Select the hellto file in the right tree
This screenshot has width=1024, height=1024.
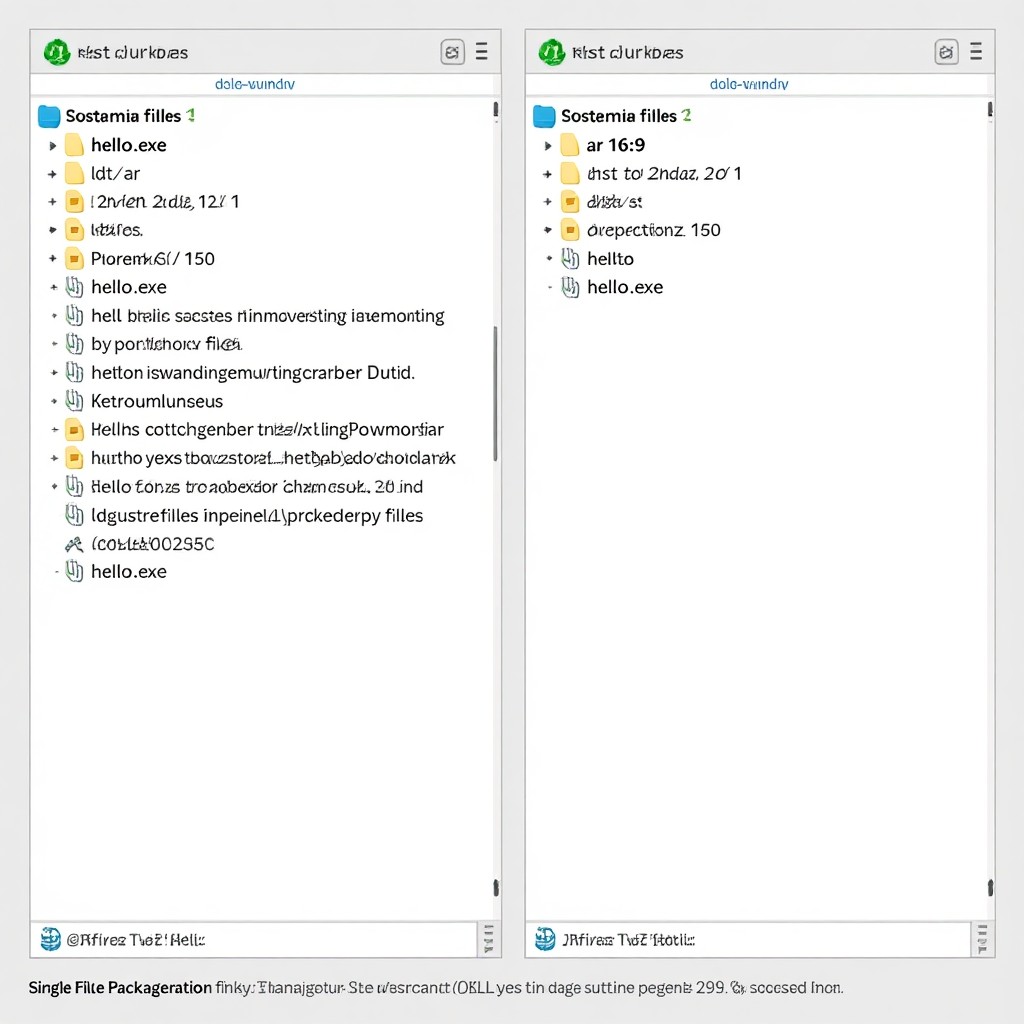(x=610, y=259)
